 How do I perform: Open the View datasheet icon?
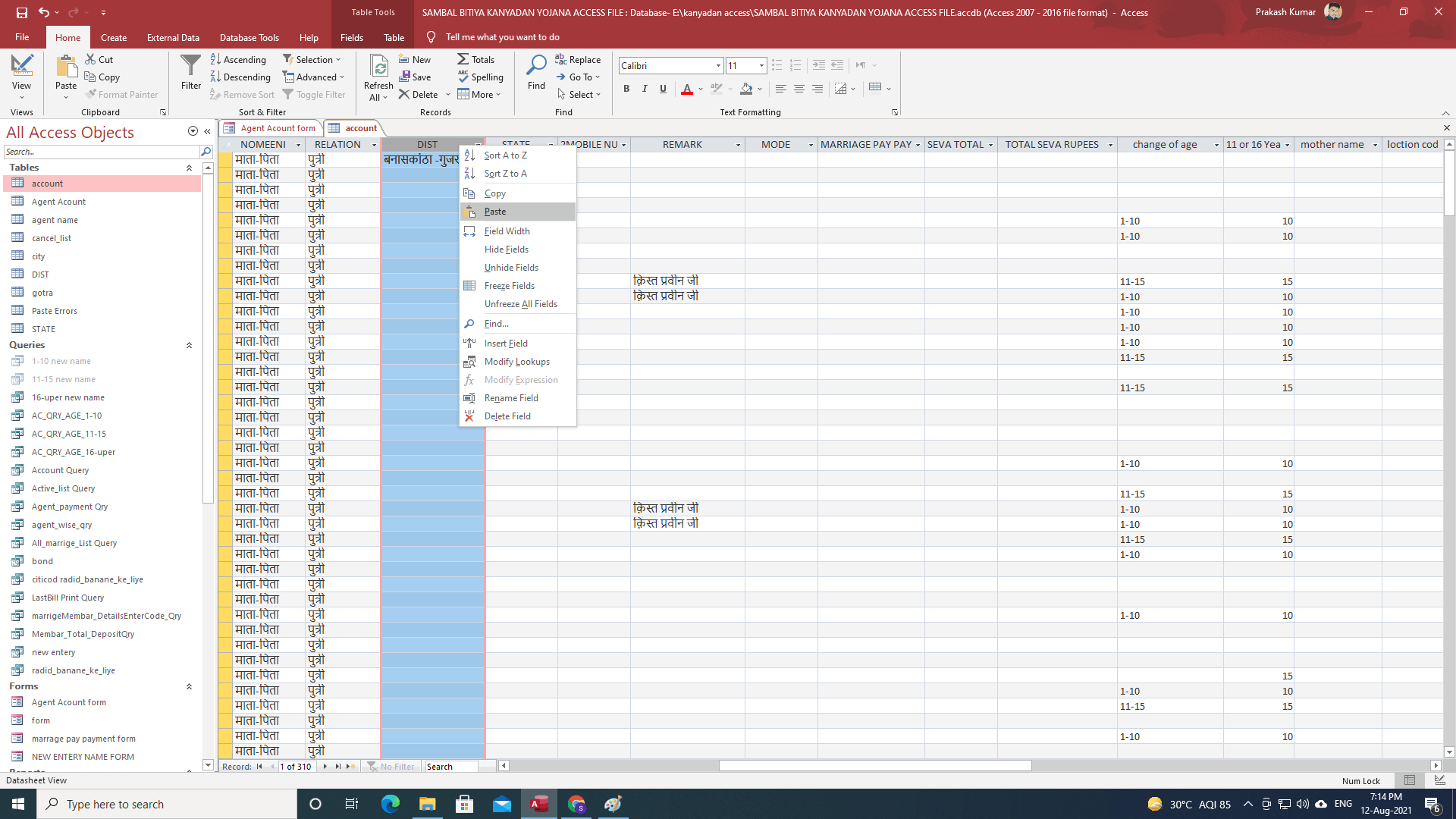[x=21, y=65]
